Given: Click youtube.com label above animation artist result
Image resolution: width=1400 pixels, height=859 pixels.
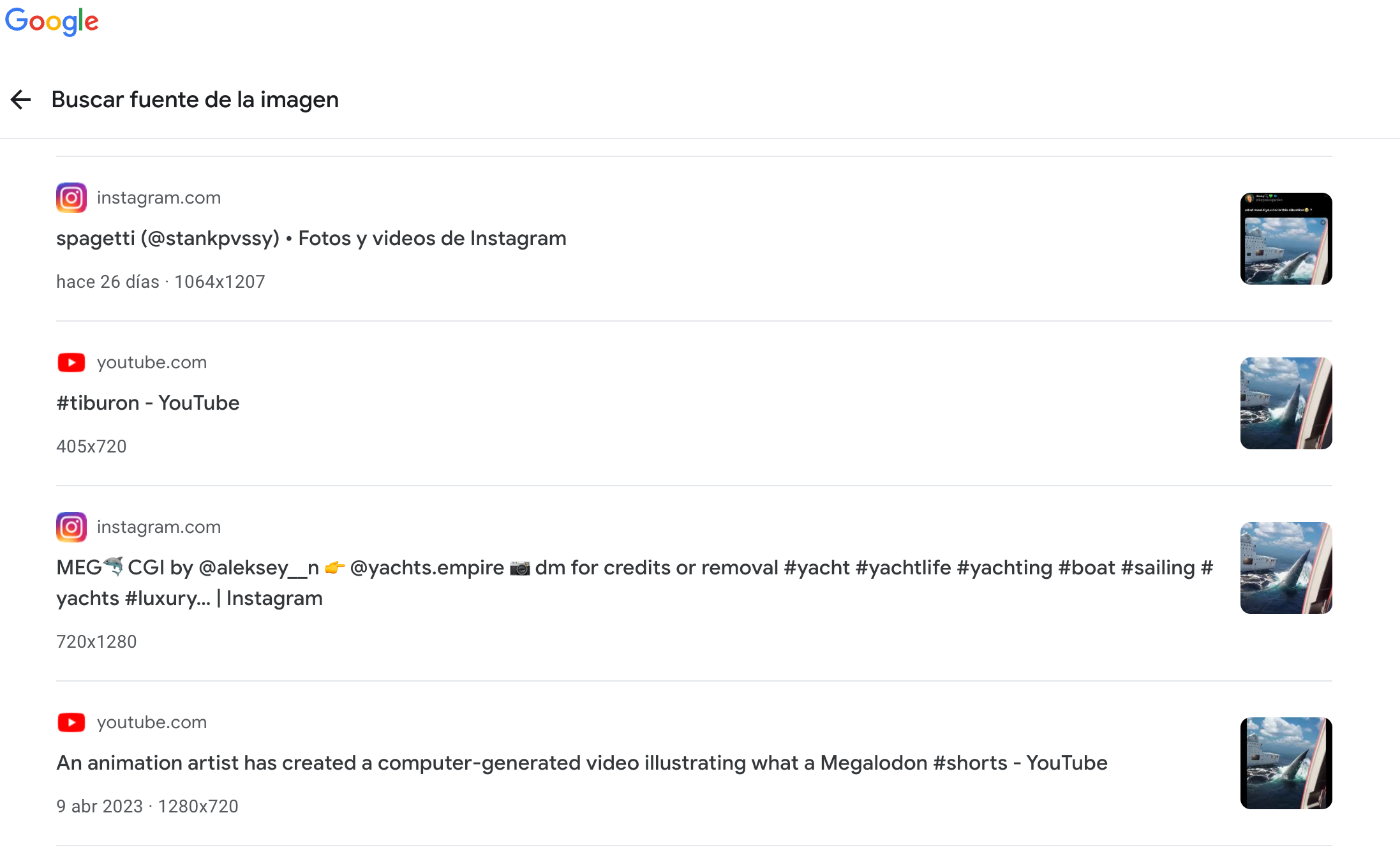Looking at the screenshot, I should click(x=152, y=722).
